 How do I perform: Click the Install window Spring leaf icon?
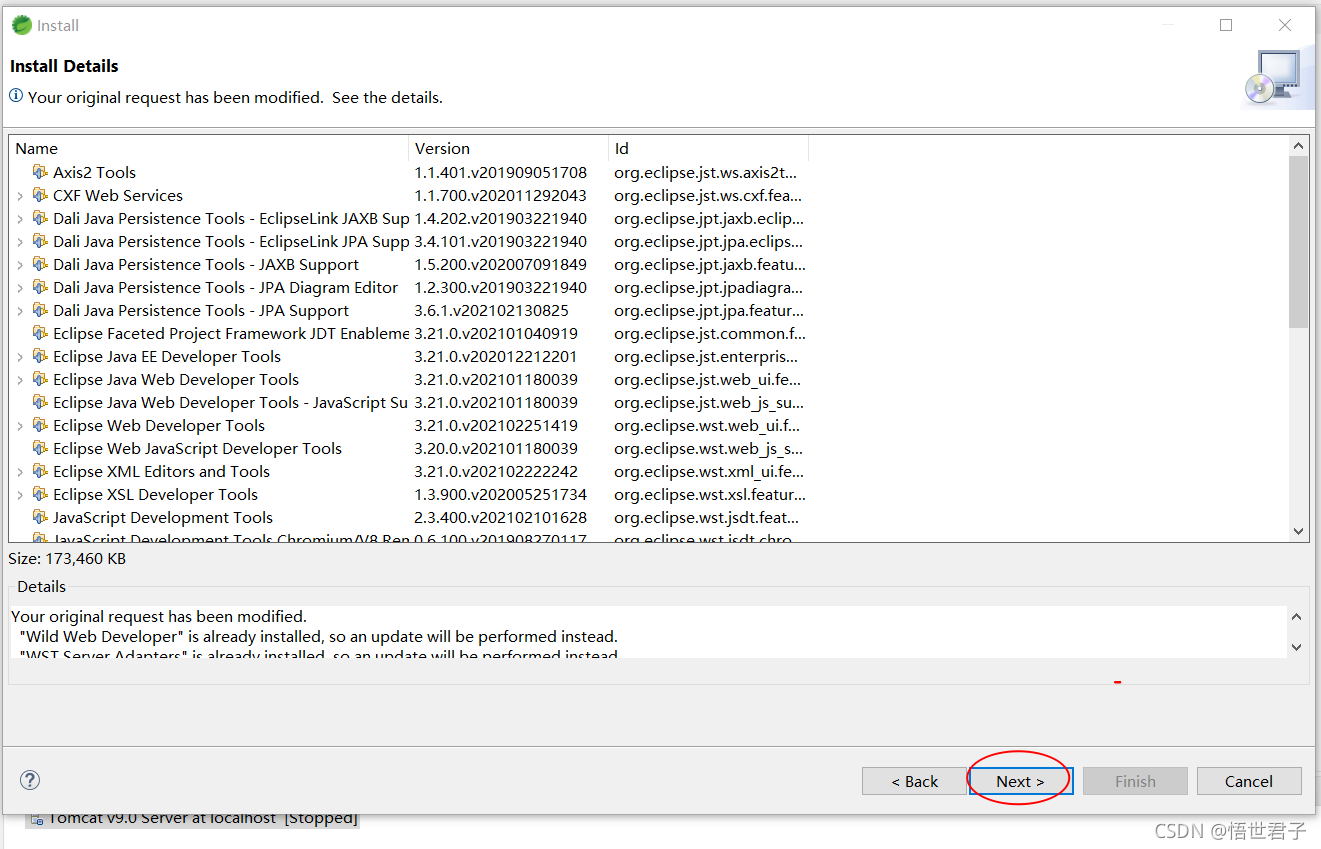coord(21,25)
